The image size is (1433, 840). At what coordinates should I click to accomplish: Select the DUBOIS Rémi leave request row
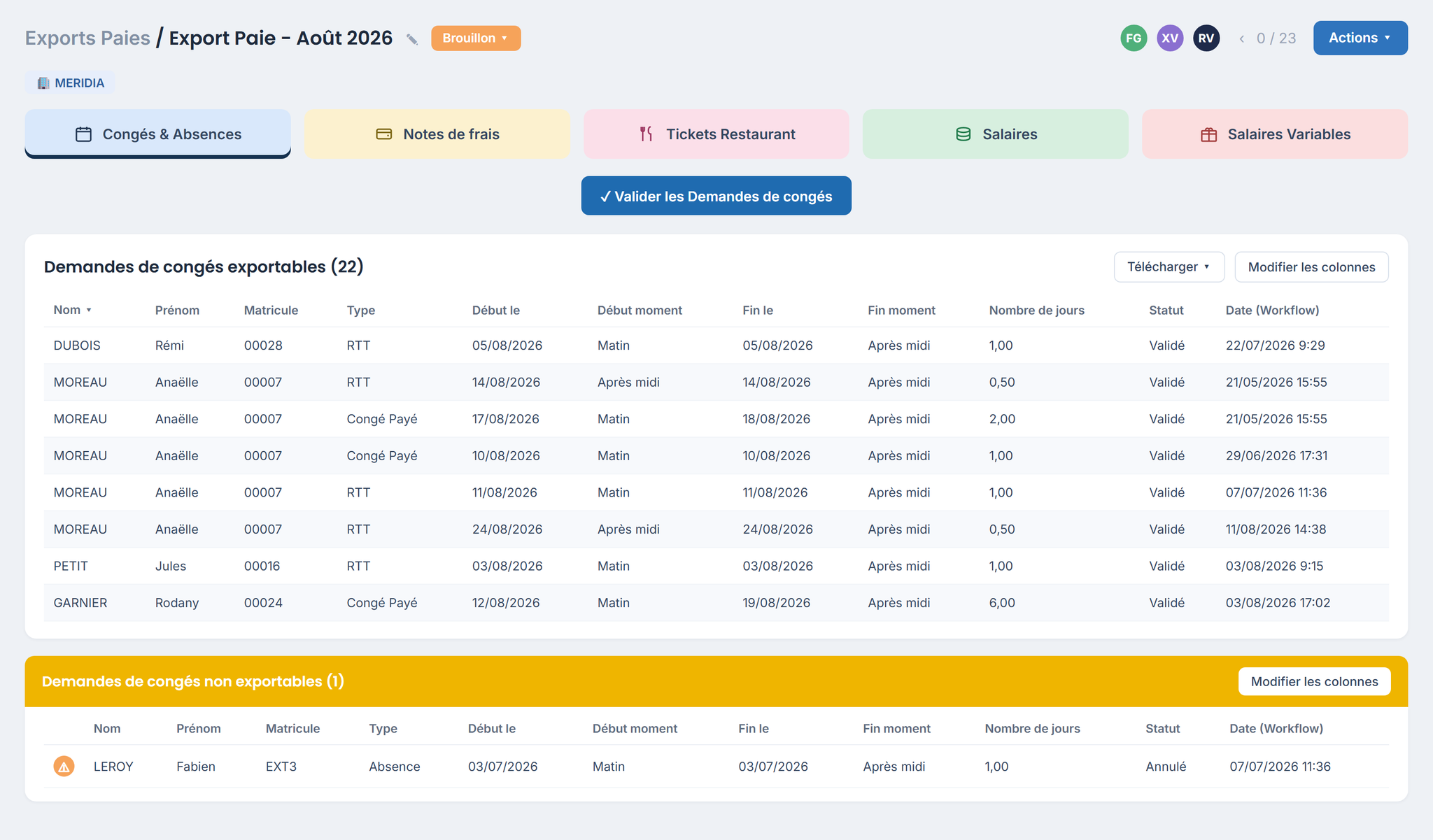[716, 346]
